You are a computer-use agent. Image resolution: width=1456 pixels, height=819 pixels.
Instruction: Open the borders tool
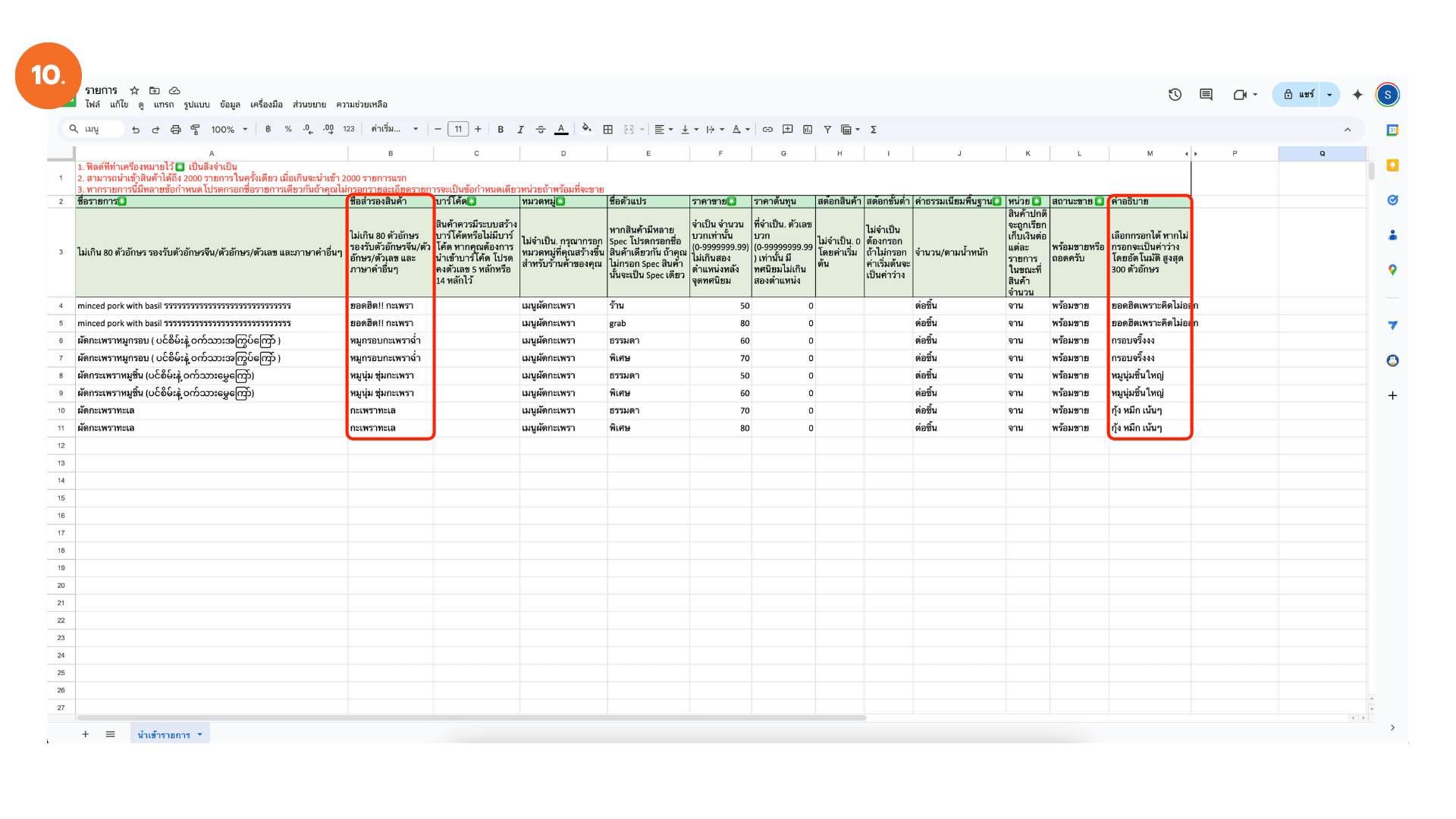coord(607,130)
